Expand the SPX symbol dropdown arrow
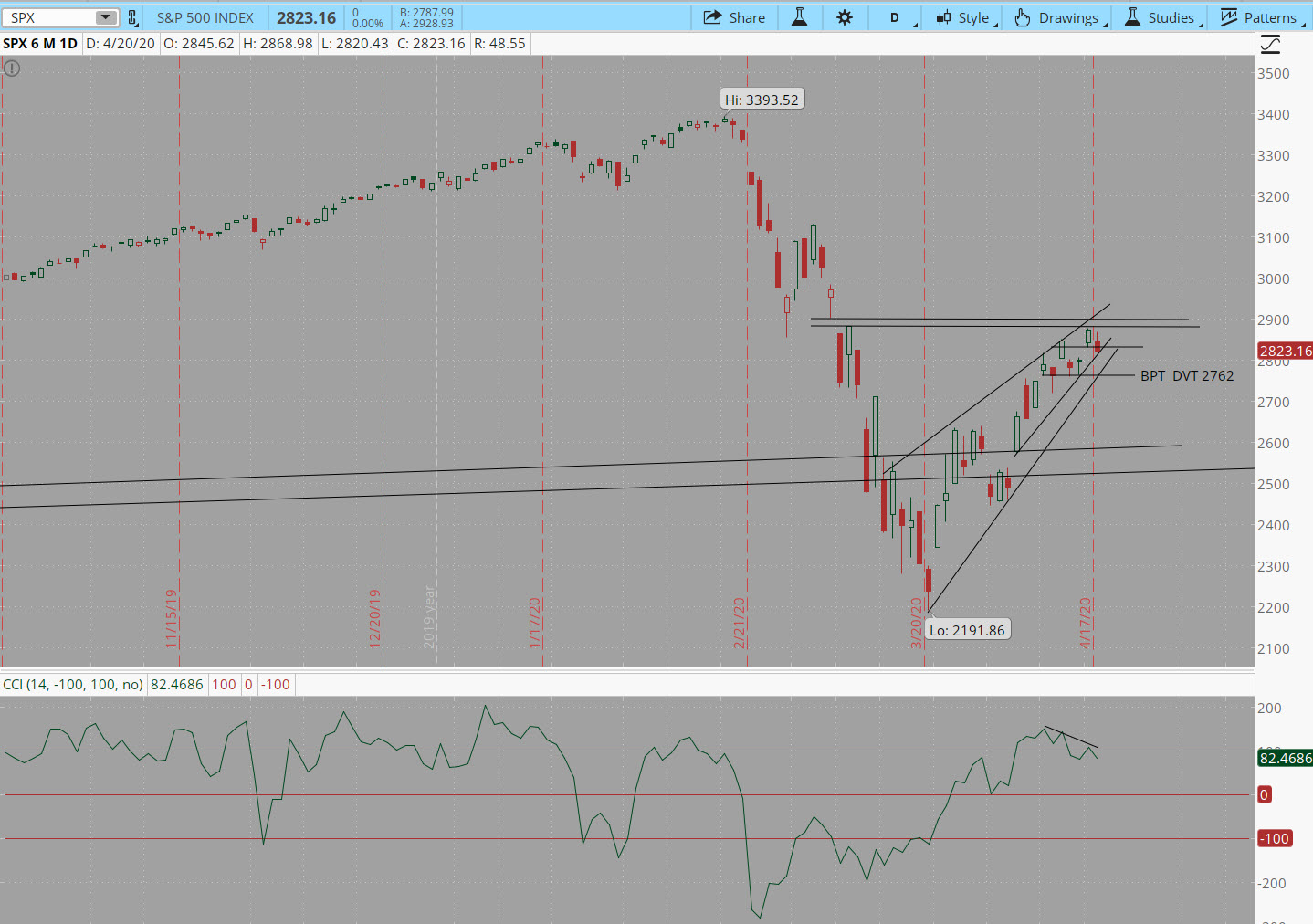Image resolution: width=1313 pixels, height=924 pixels. [106, 17]
